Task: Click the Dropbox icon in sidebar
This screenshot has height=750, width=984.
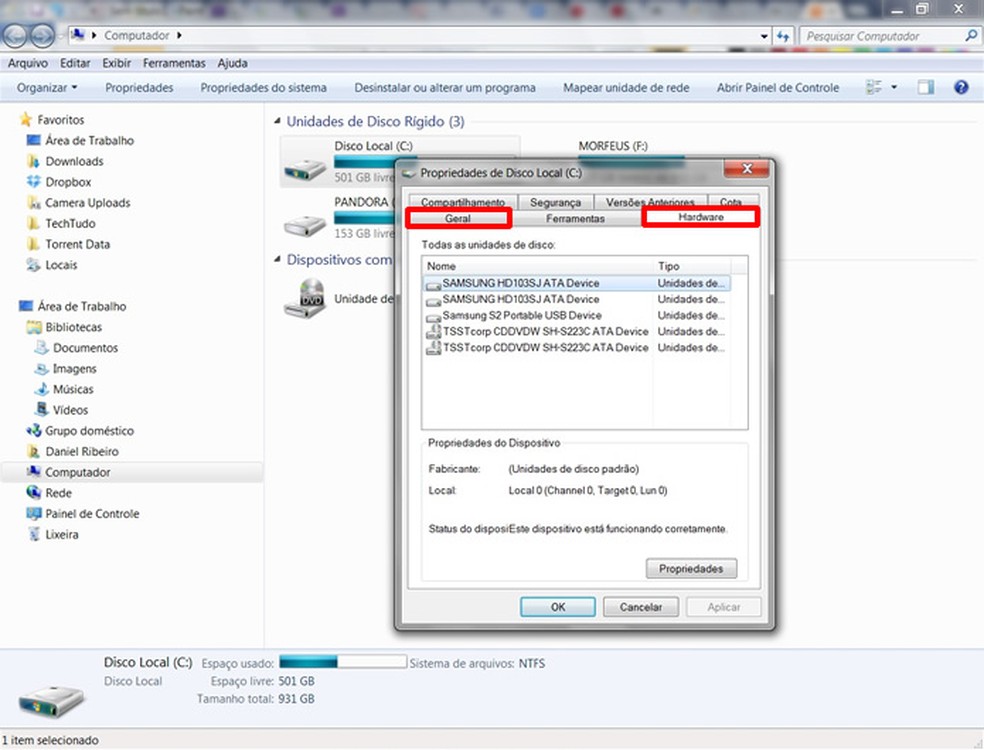Action: tap(33, 182)
